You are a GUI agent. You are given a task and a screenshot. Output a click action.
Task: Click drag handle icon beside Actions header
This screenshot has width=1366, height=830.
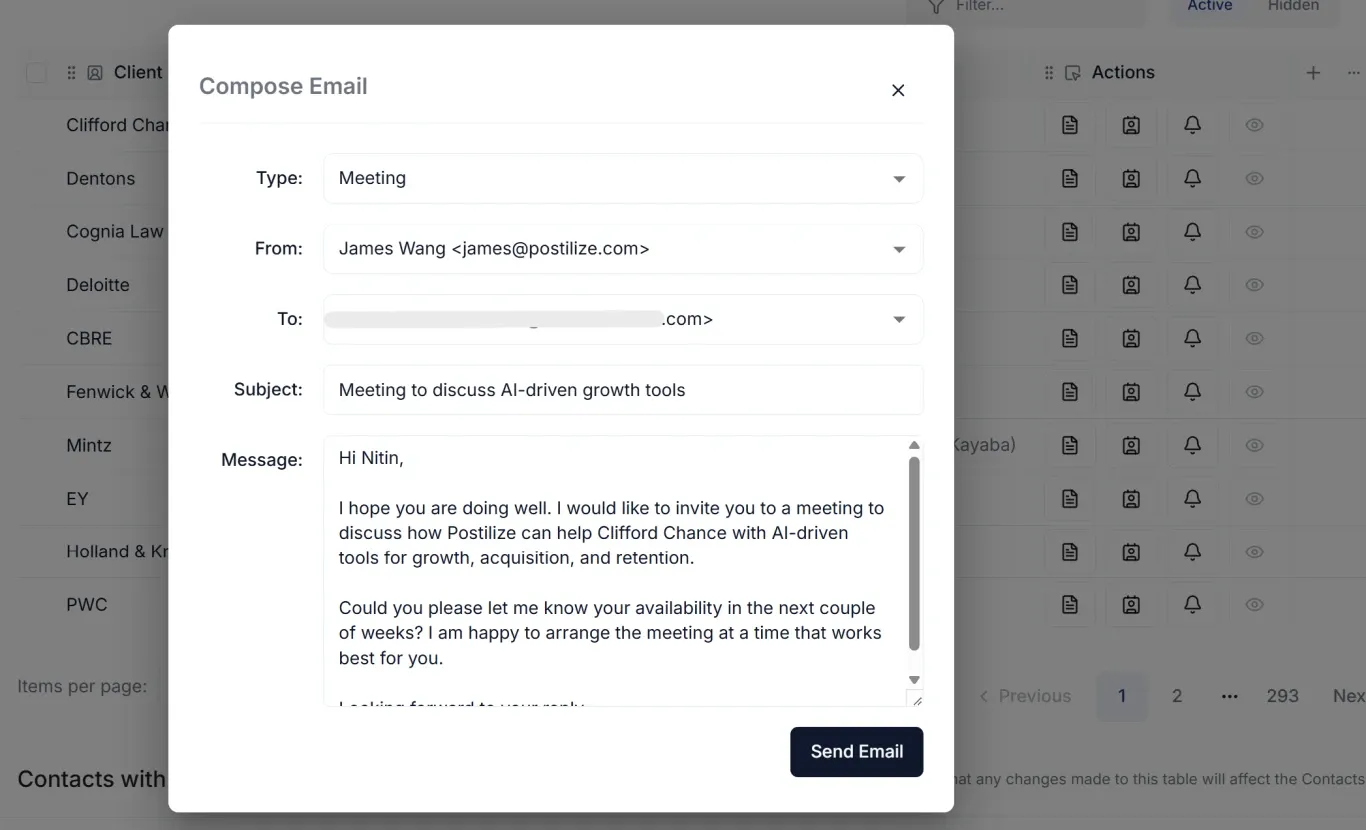(x=1049, y=73)
